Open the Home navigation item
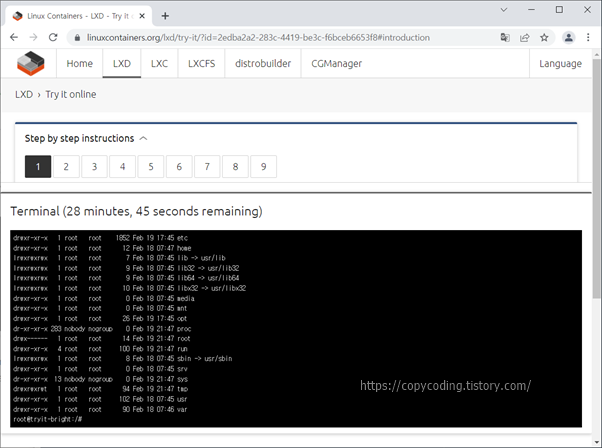Image resolution: width=602 pixels, height=448 pixels. [x=79, y=63]
